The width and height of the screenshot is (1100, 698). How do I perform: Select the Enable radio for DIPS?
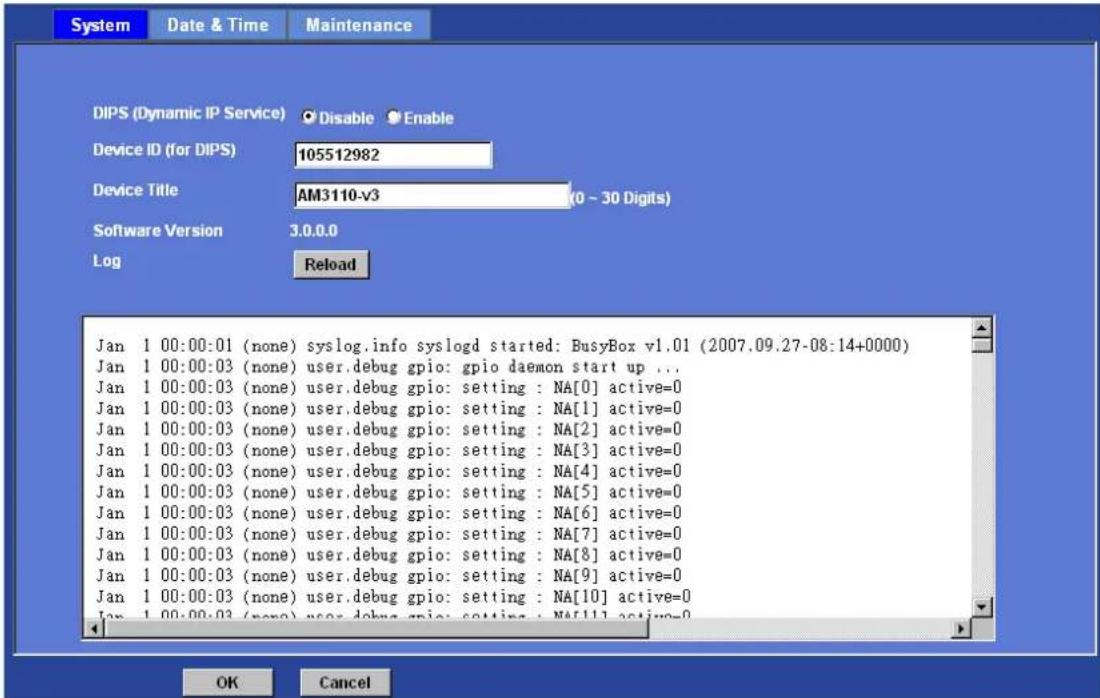click(x=394, y=117)
